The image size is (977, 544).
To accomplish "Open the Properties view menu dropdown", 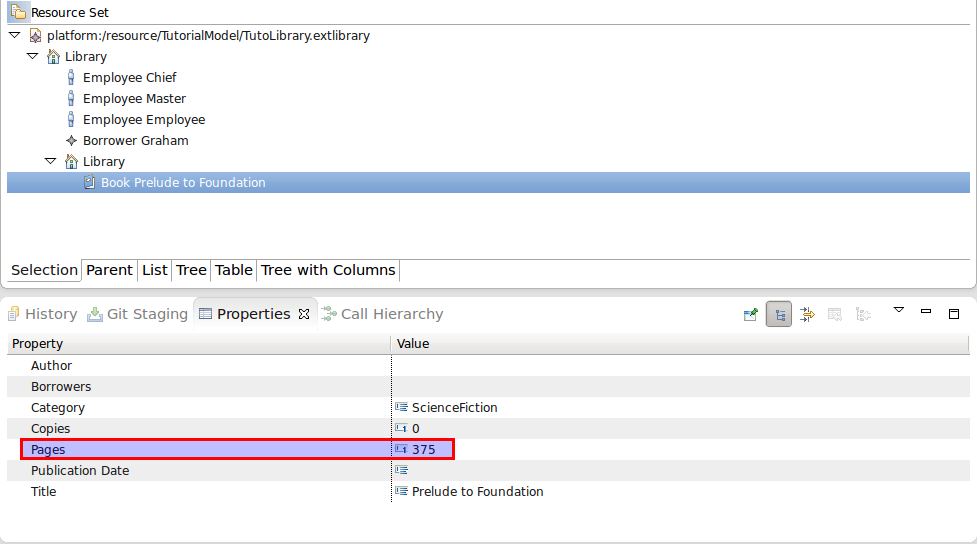I will click(x=898, y=311).
